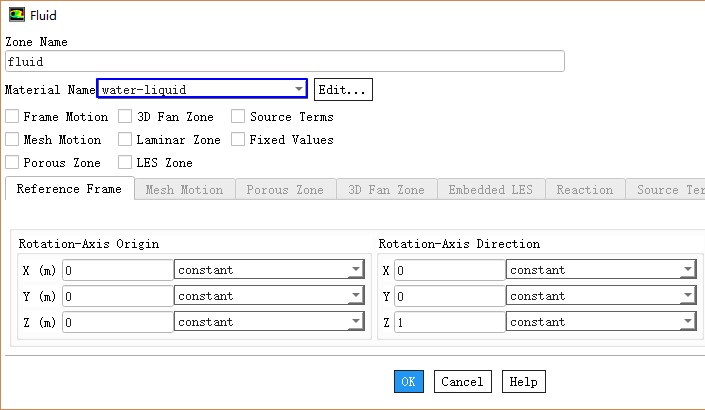Click the Rotation-Axis Origin label
This screenshot has width=705, height=410.
pos(89,244)
